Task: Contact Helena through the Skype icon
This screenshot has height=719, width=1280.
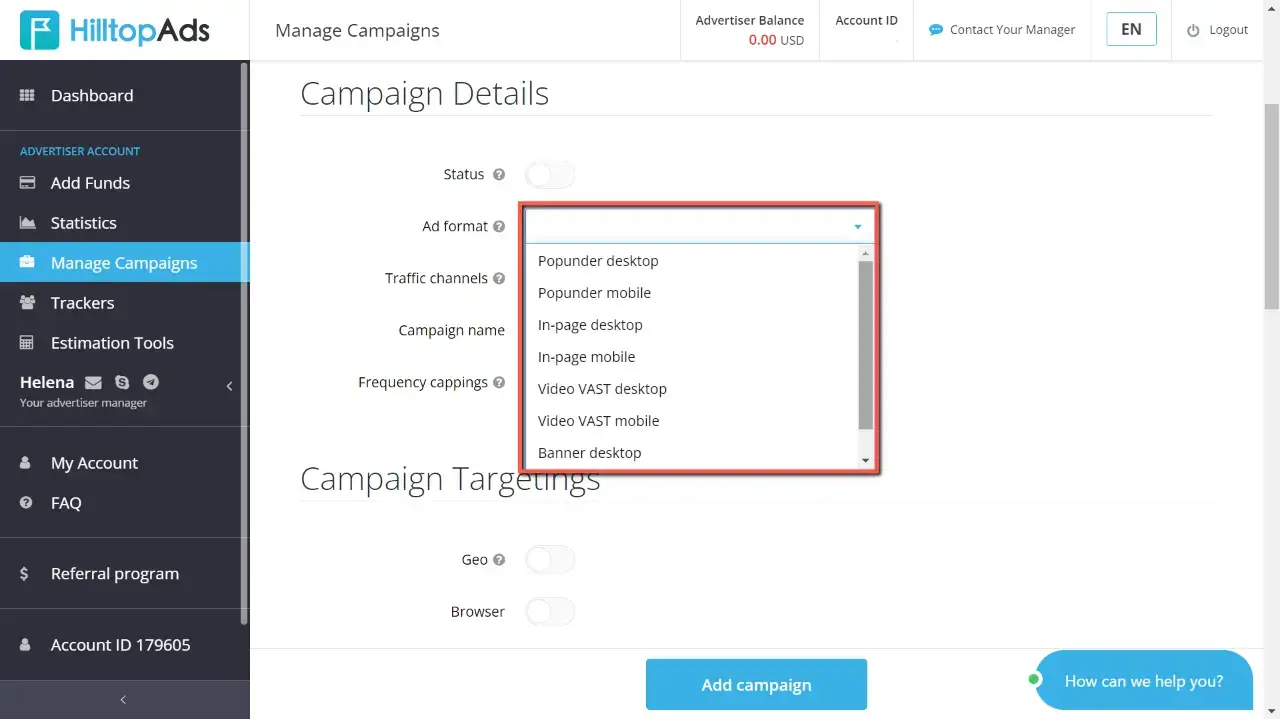Action: coord(122,382)
